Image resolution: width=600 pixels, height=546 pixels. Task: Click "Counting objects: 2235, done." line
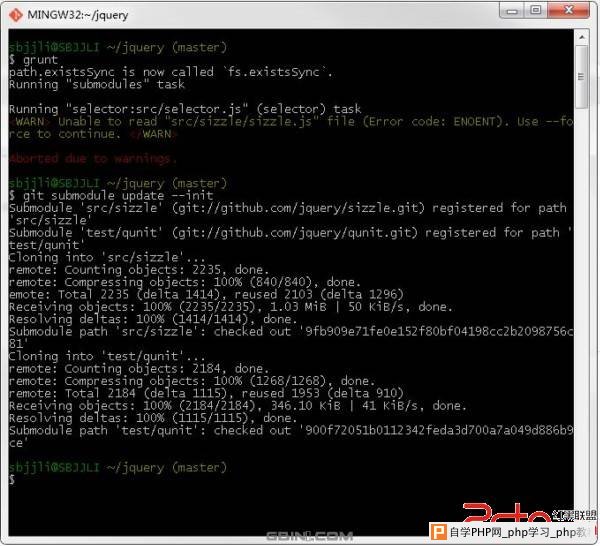point(139,269)
